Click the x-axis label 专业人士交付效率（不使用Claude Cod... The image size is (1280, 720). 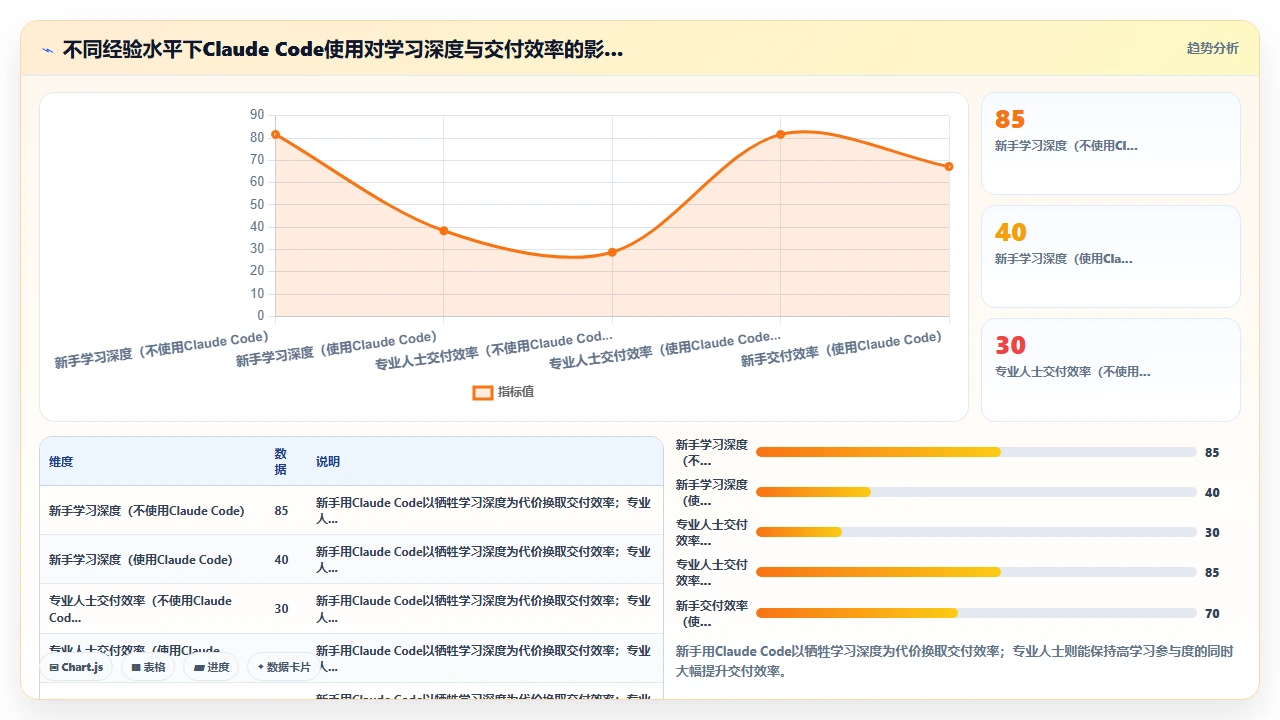(x=494, y=351)
